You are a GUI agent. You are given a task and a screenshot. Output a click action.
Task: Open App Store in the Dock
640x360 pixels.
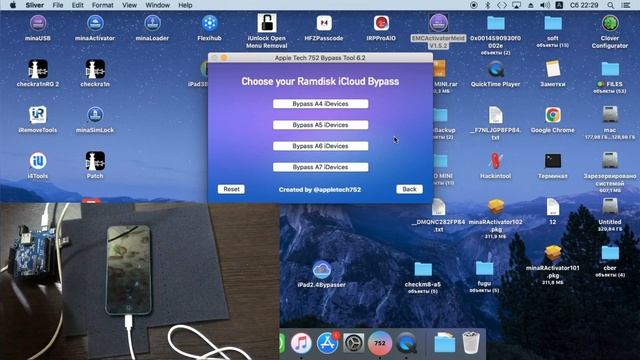(327, 343)
